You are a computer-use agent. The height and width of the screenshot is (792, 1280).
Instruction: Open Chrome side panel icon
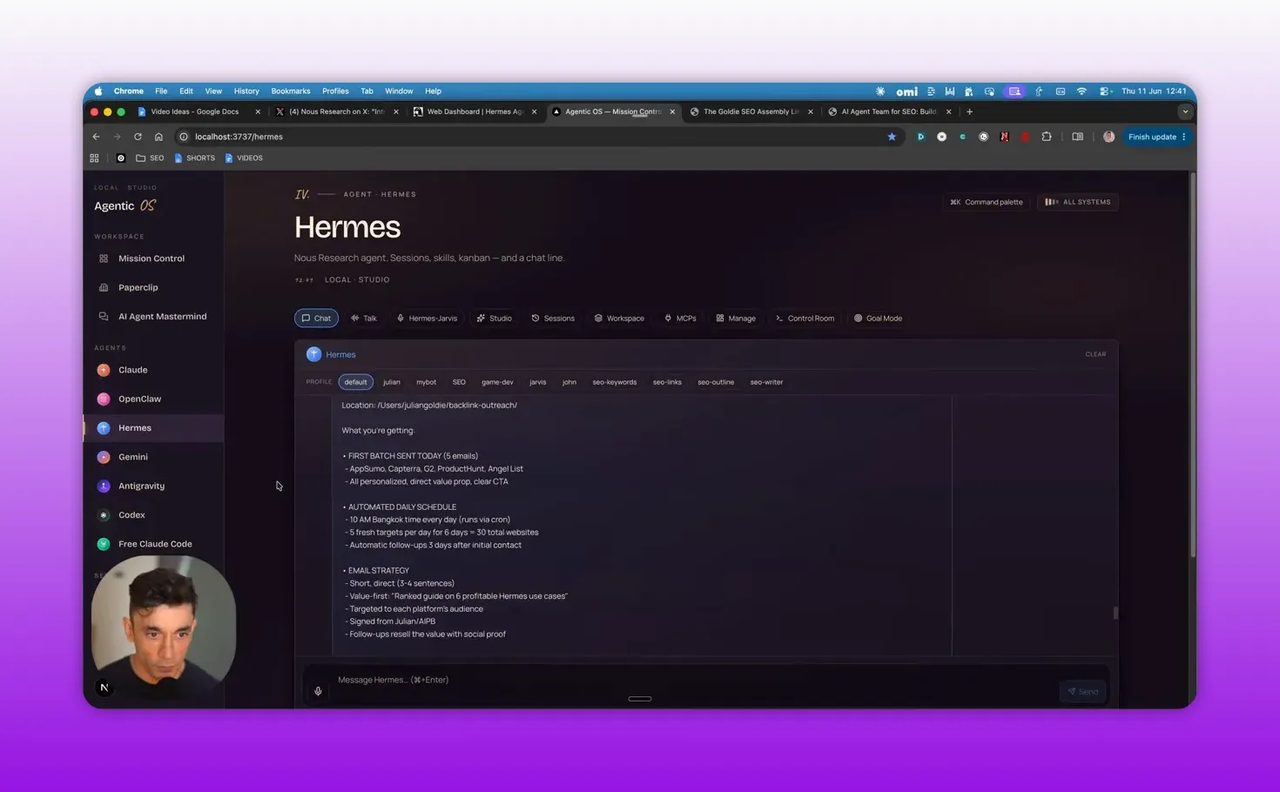1078,137
